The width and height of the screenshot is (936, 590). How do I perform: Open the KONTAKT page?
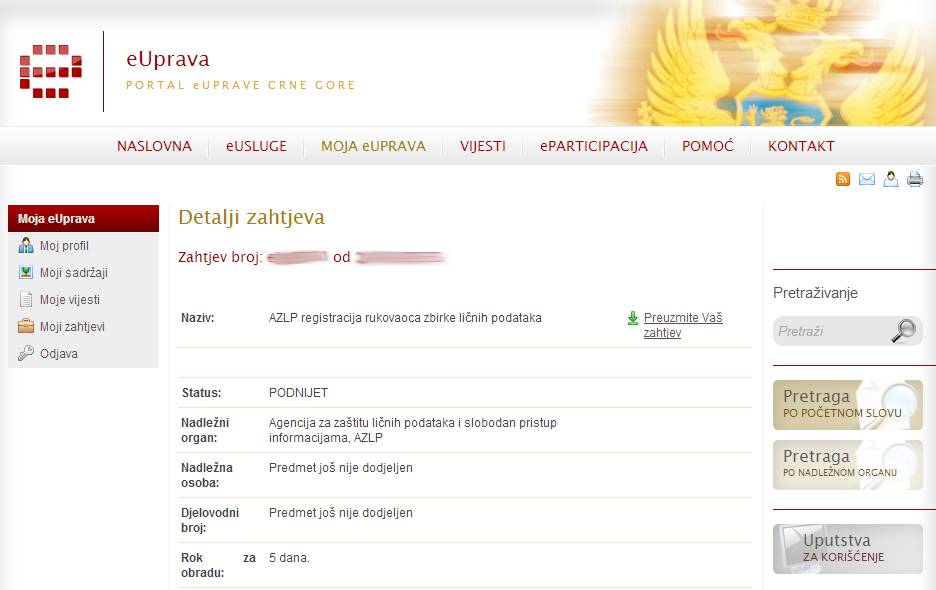coord(801,146)
